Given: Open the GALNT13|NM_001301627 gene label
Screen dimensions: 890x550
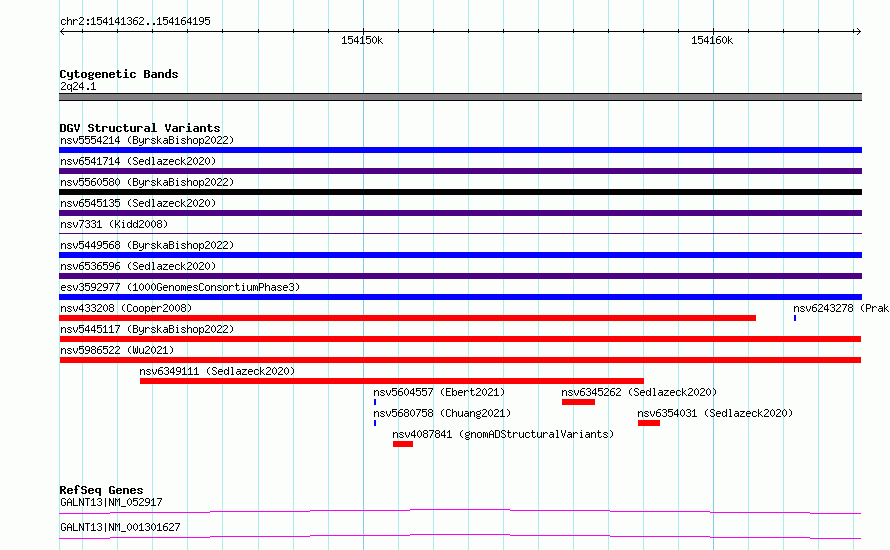Looking at the screenshot, I should click(120, 527).
